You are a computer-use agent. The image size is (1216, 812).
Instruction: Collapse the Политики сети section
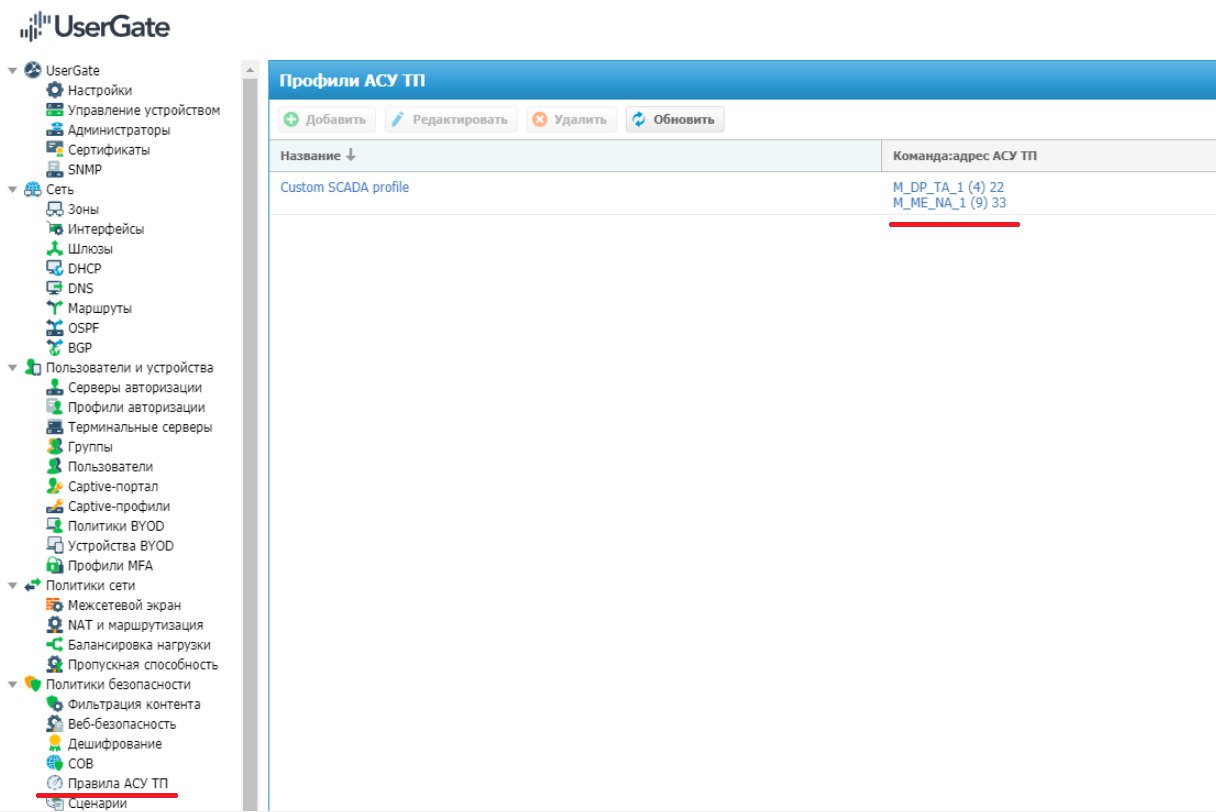pyautogui.click(x=13, y=586)
